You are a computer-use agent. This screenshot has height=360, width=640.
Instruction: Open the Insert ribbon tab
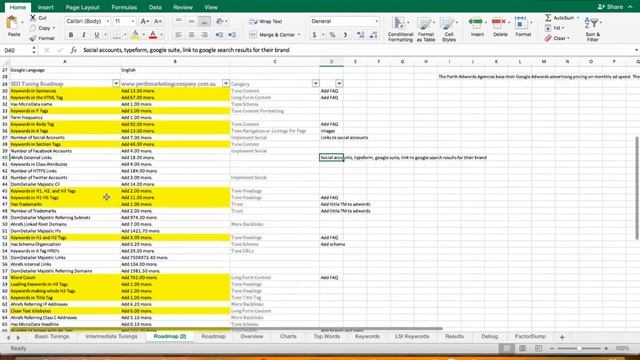click(x=46, y=7)
